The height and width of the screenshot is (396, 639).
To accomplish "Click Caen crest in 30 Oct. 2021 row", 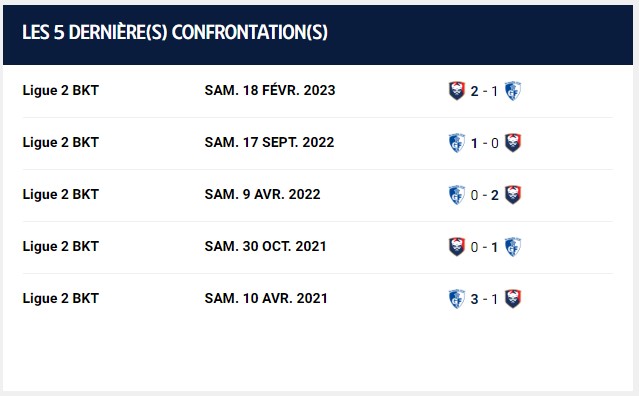I will tap(457, 247).
